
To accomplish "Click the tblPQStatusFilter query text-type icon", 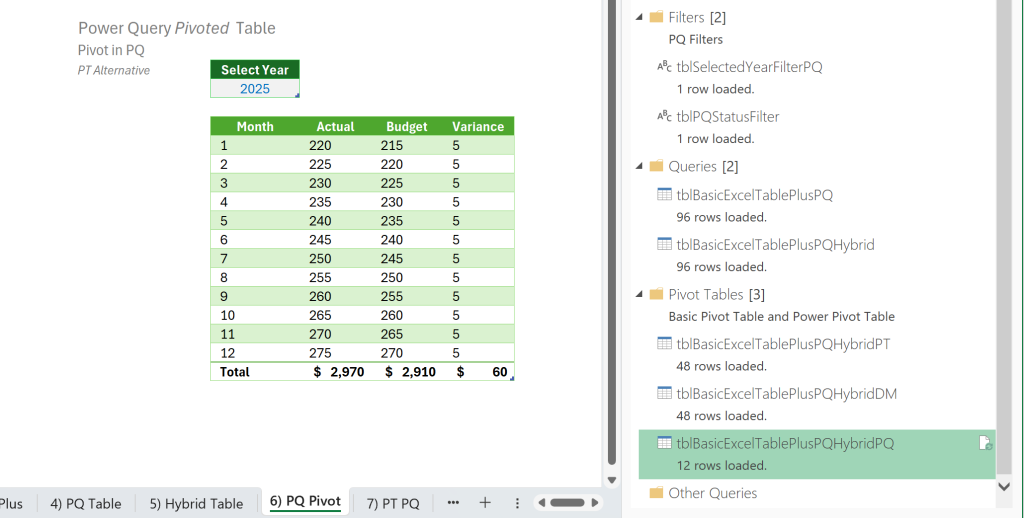I will [664, 116].
